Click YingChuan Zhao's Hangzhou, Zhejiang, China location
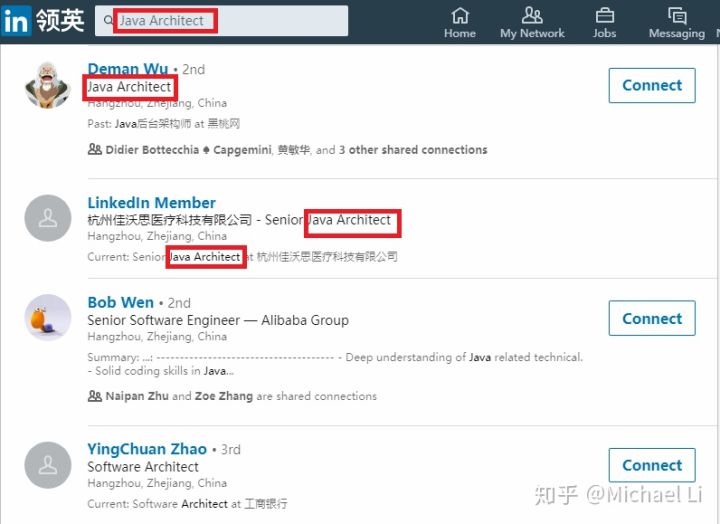720x524 pixels. point(157,483)
